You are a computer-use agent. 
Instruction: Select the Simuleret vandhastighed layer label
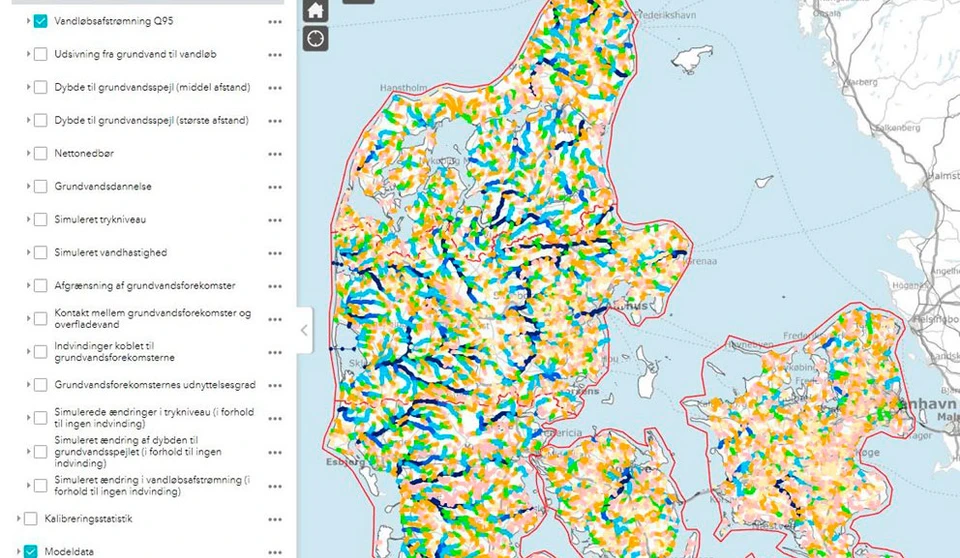[x=110, y=252]
